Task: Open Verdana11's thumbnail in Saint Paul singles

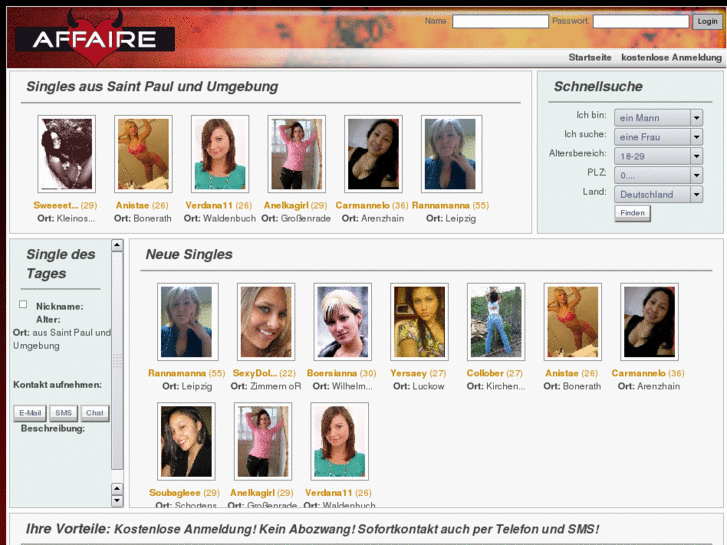Action: point(219,154)
